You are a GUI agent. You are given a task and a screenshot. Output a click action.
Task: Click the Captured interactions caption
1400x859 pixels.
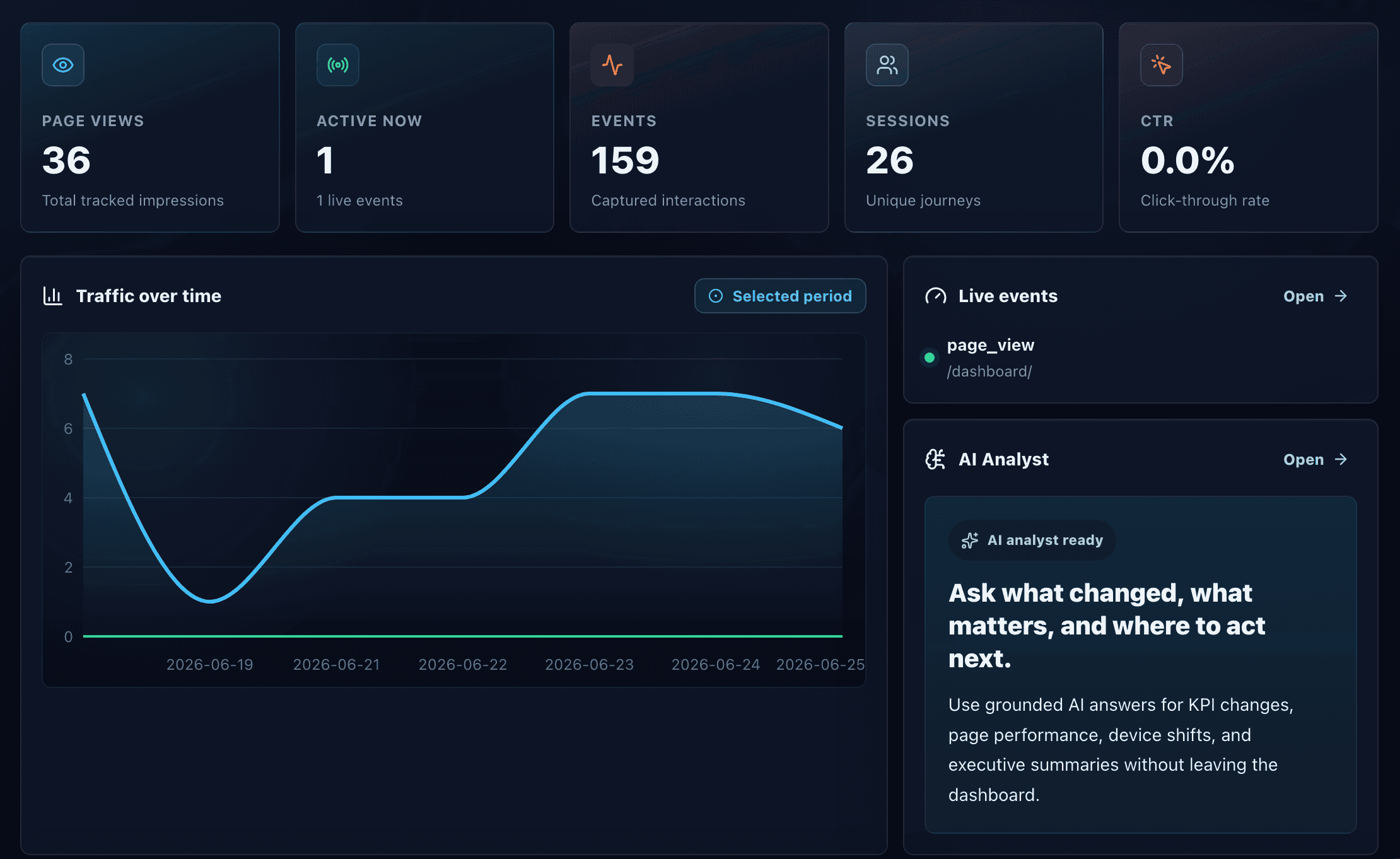coord(668,201)
